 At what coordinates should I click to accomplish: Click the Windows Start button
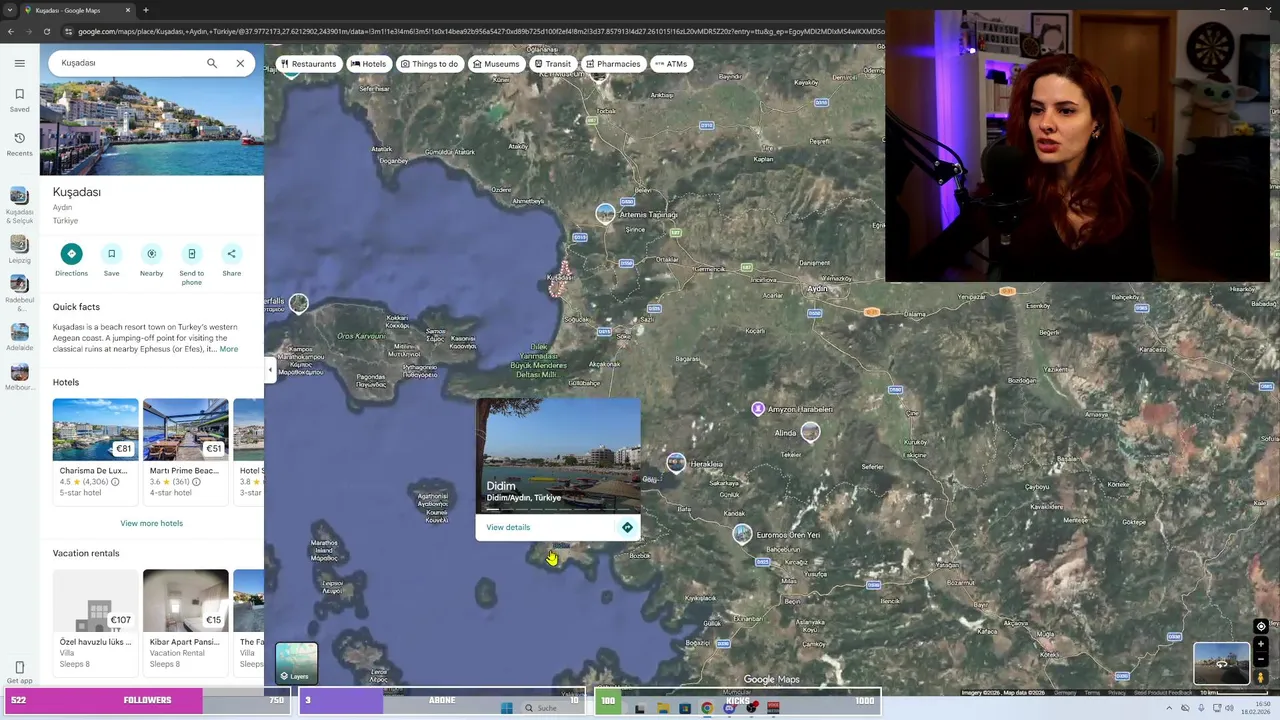[x=506, y=708]
